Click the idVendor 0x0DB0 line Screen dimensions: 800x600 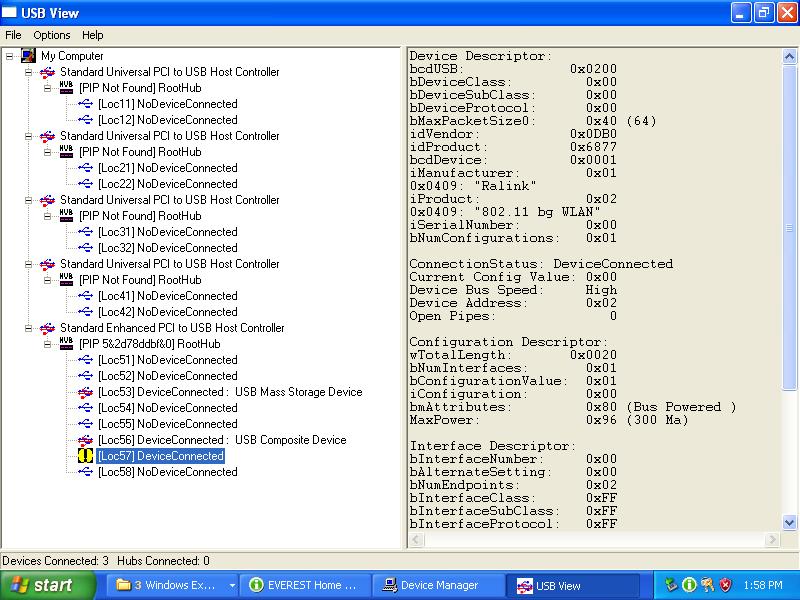point(513,134)
